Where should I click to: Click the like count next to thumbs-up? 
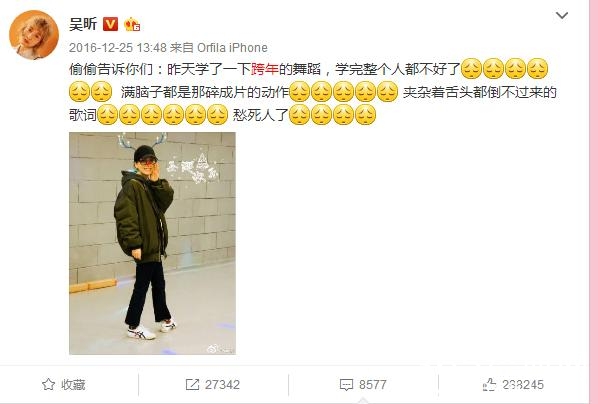pyautogui.click(x=523, y=385)
